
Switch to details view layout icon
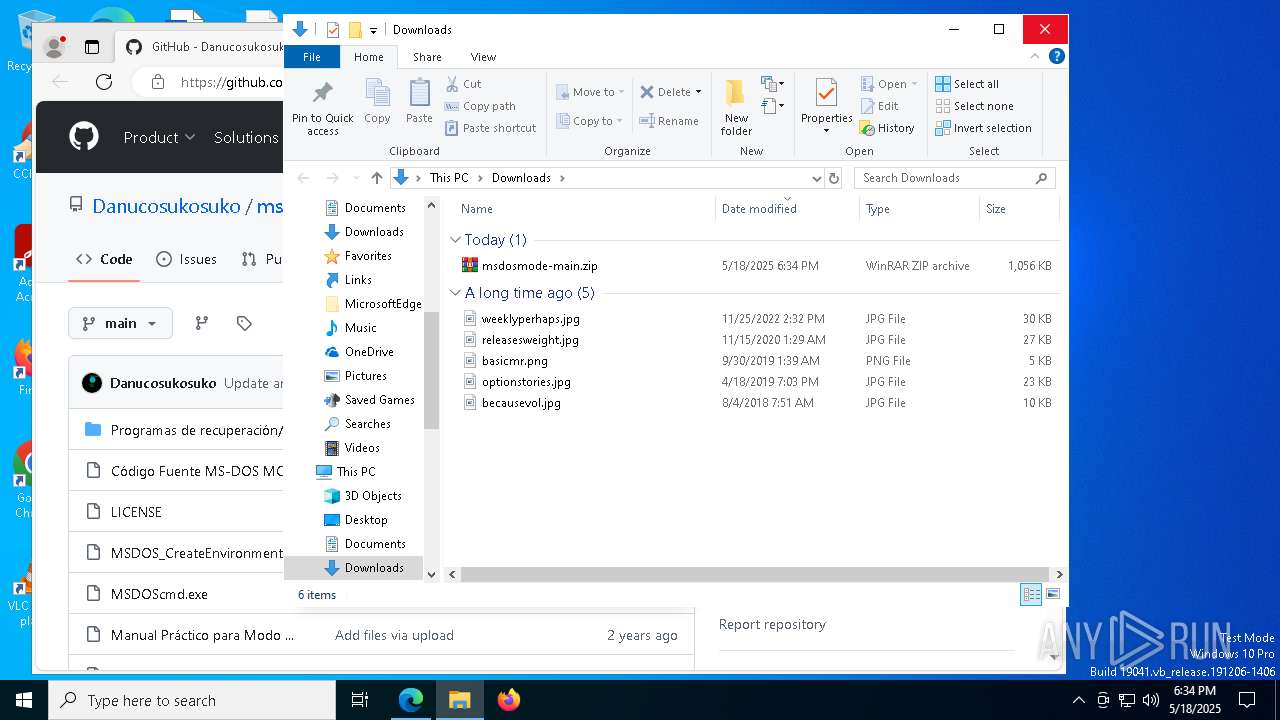tap(1031, 594)
